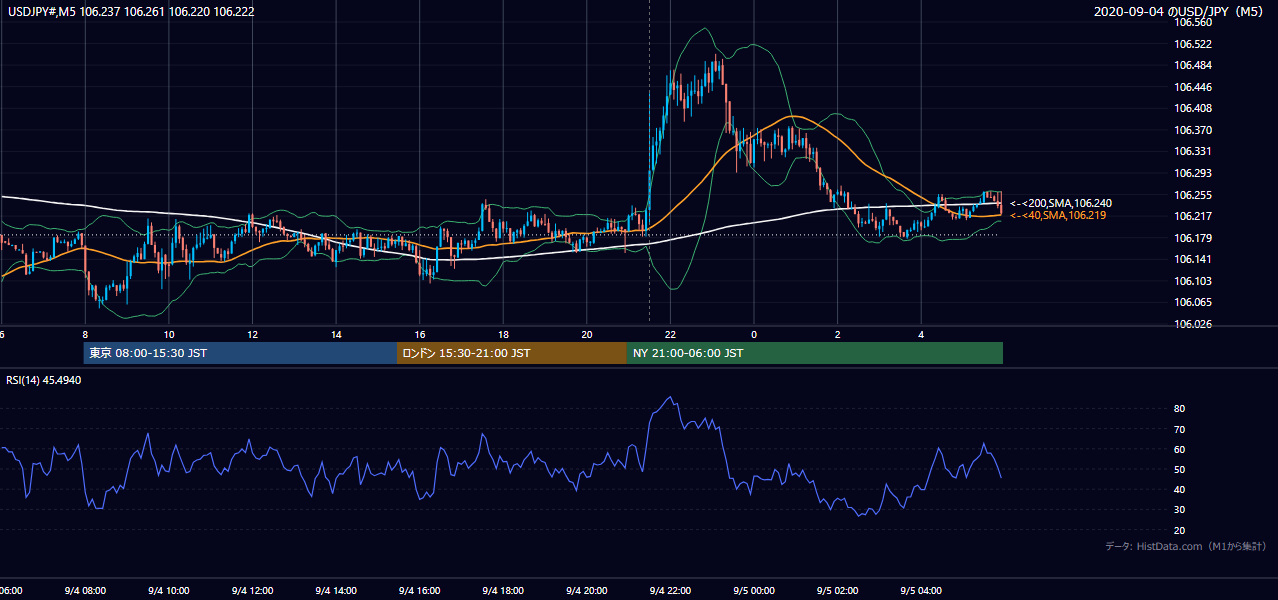Viewport: 1278px width, 600px height.
Task: Click hour tick 18 under price chart
Action: (503, 334)
